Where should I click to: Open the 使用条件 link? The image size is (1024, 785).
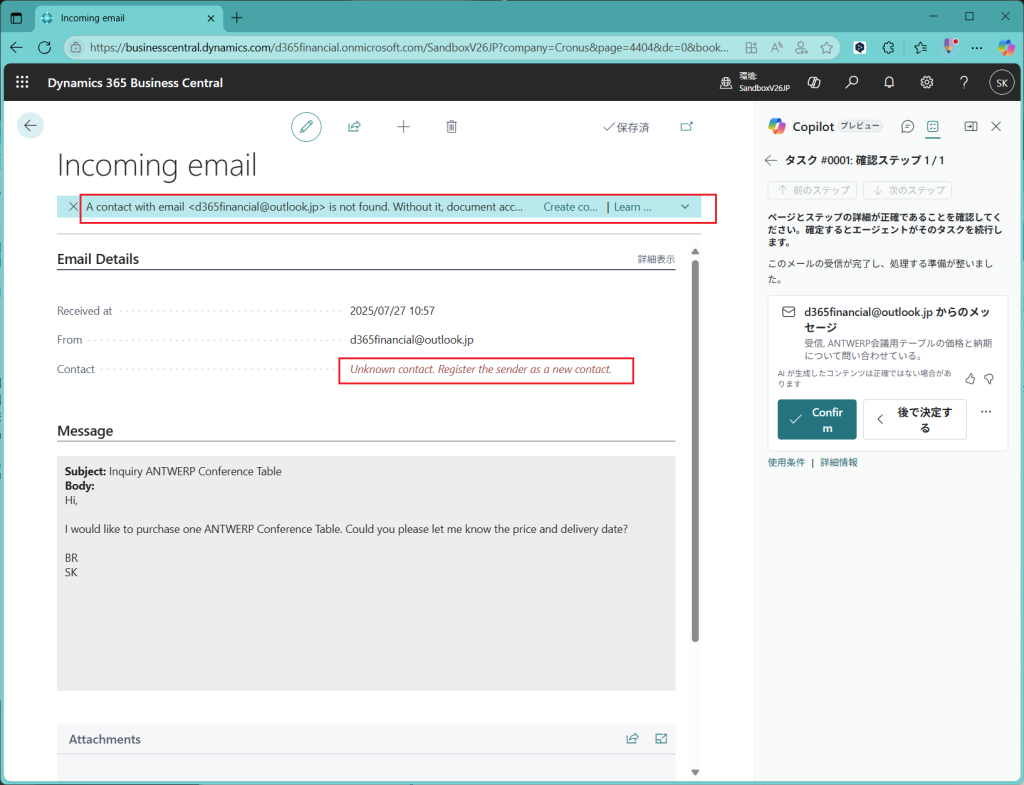[x=786, y=462]
